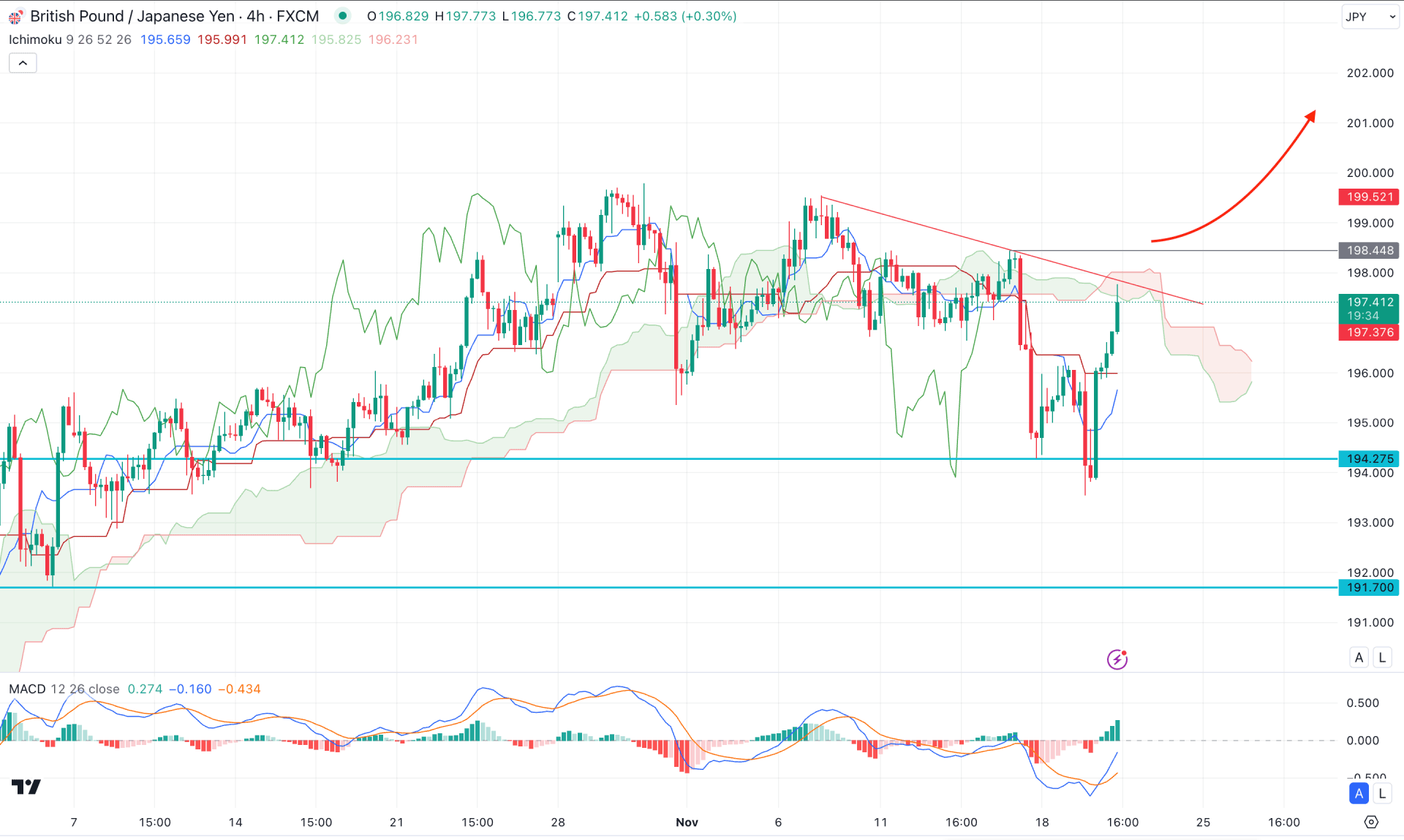Click the Ichimoku value 195.659
Screen dimensions: 1404x840
[x=165, y=39]
